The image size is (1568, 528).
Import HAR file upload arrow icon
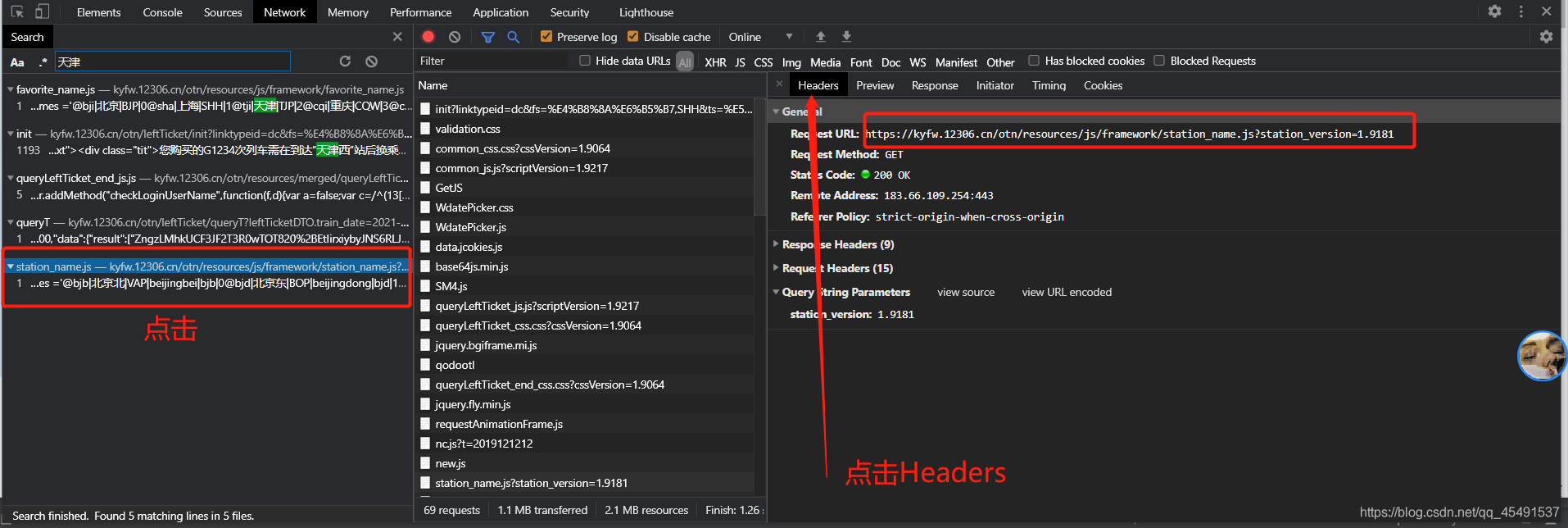(x=820, y=37)
